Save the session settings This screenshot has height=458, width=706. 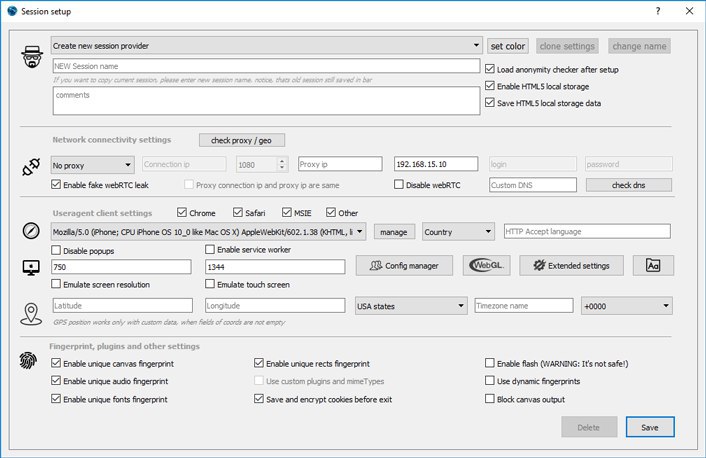[x=650, y=427]
